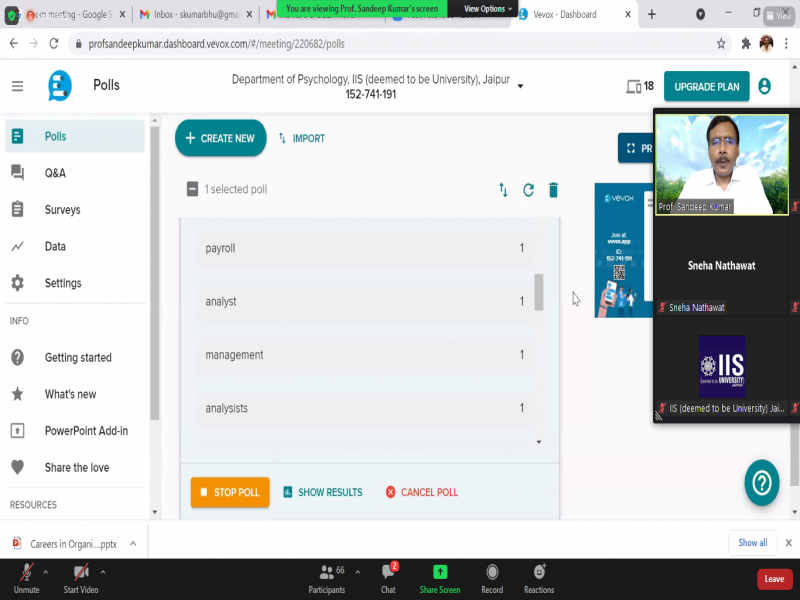Open View Options dropdown
800x600 pixels.
pyautogui.click(x=488, y=9)
